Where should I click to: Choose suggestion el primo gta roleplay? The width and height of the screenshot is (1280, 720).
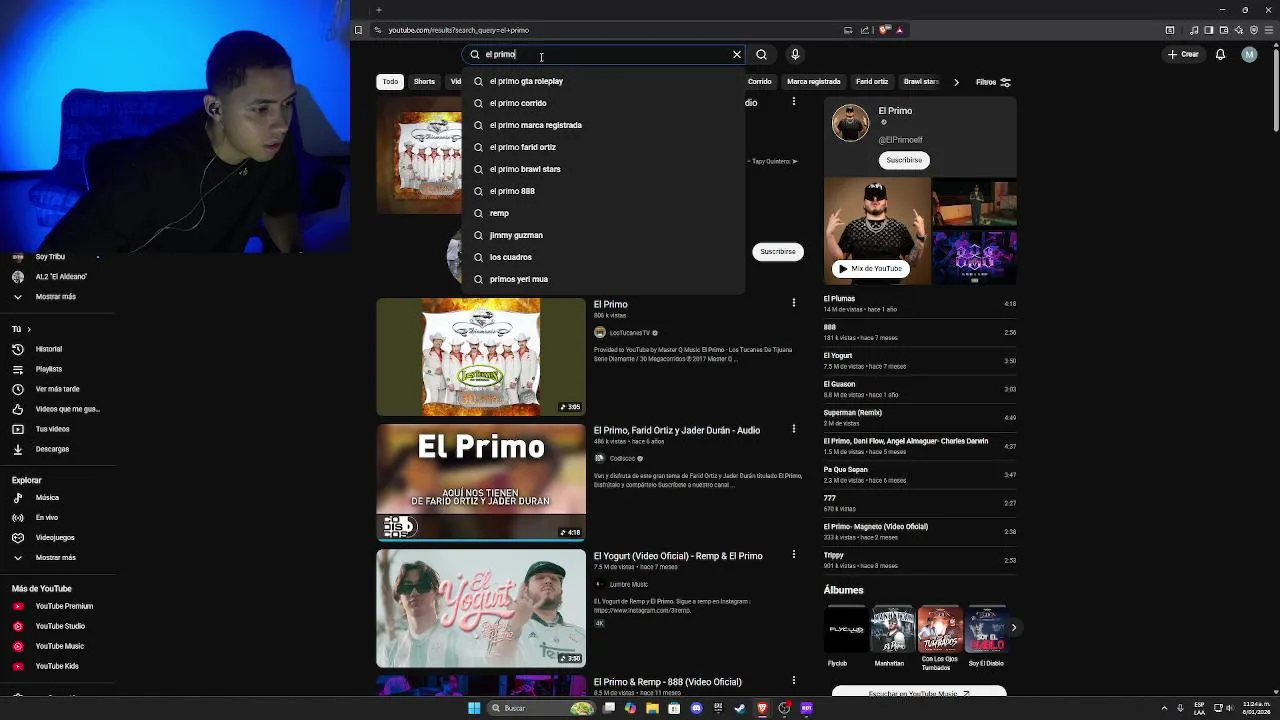603,81
